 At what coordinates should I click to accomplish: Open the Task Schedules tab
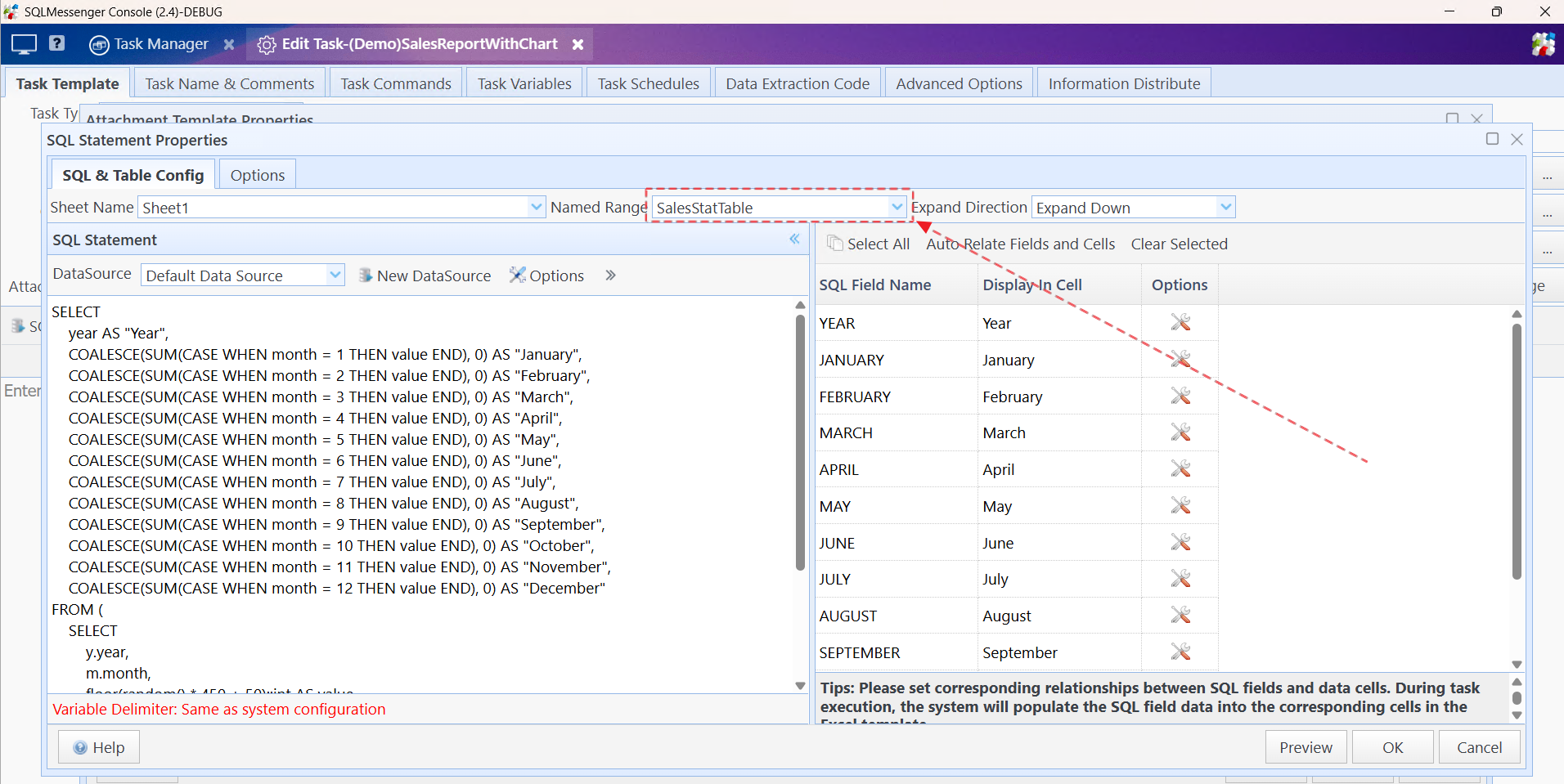(647, 83)
